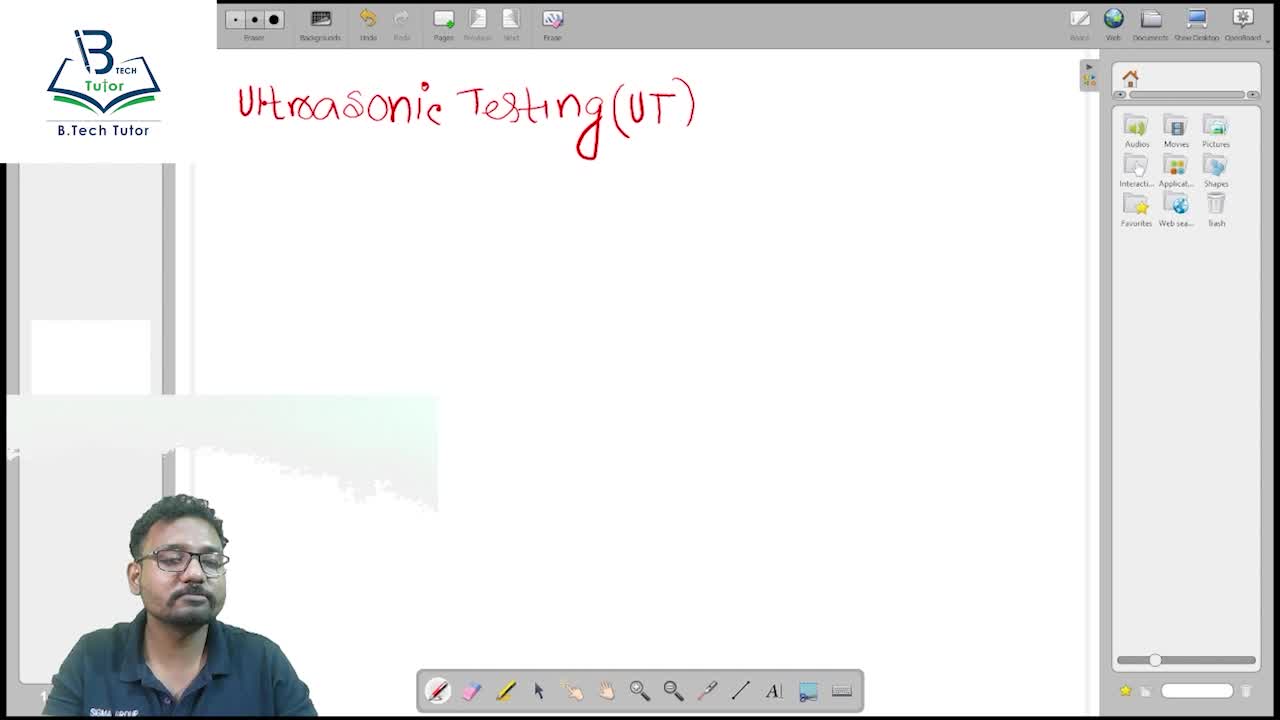Choose the yellow Highlighter tool
Viewport: 1280px width, 720px height.
(x=505, y=691)
